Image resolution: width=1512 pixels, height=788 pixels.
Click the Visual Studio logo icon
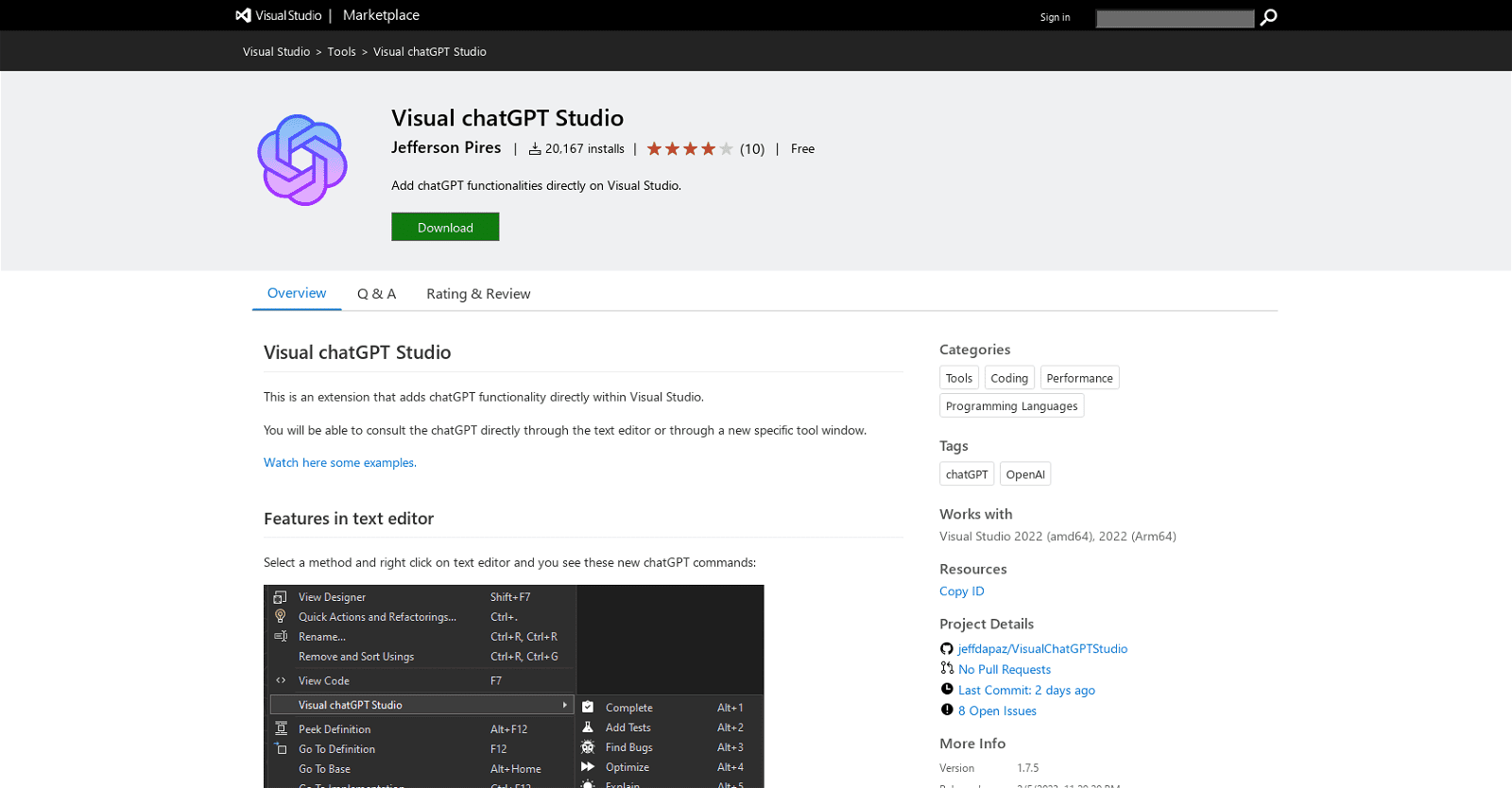244,15
